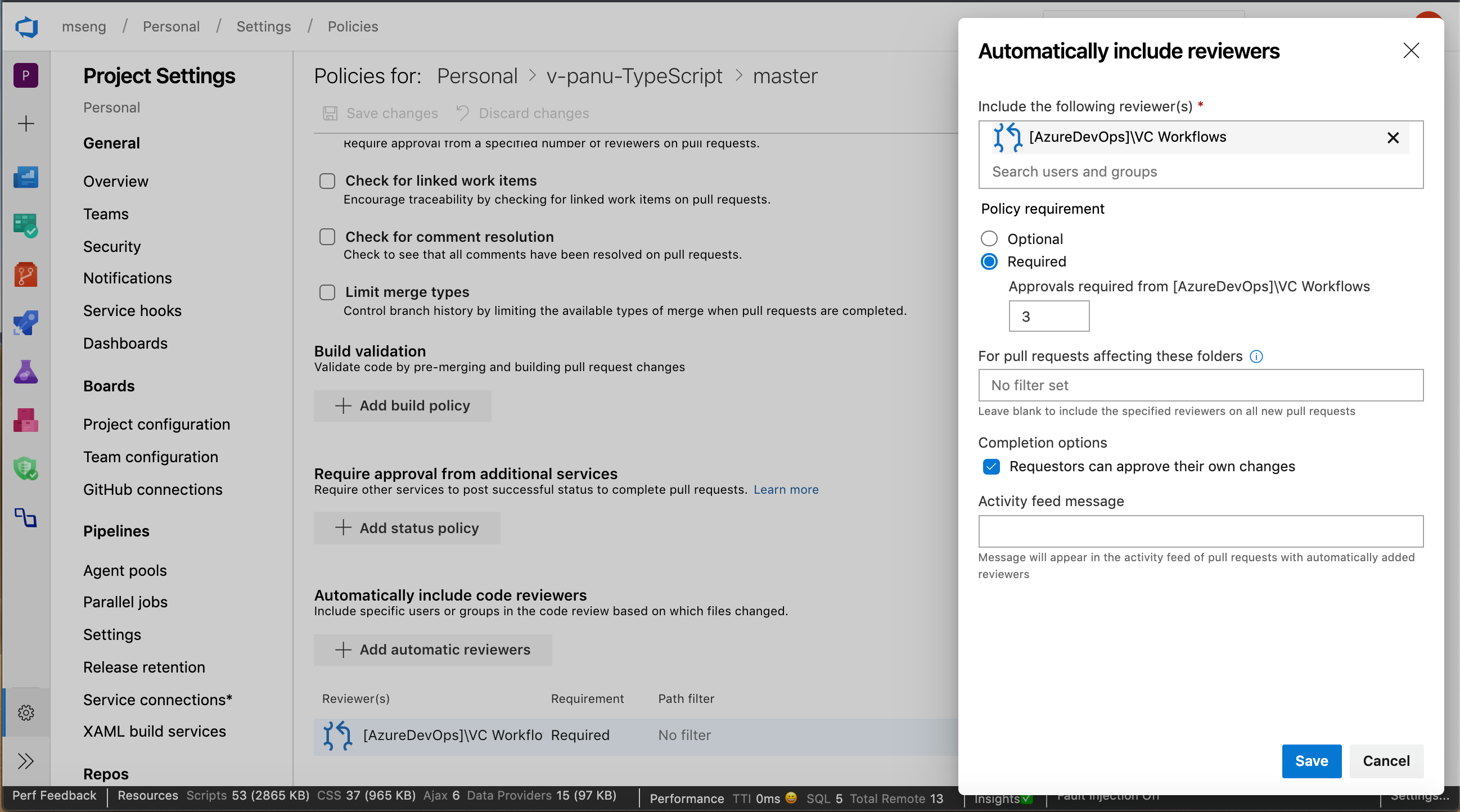The image size is (1460, 812).
Task: Click the Azure DevOps home icon
Action: (x=26, y=27)
